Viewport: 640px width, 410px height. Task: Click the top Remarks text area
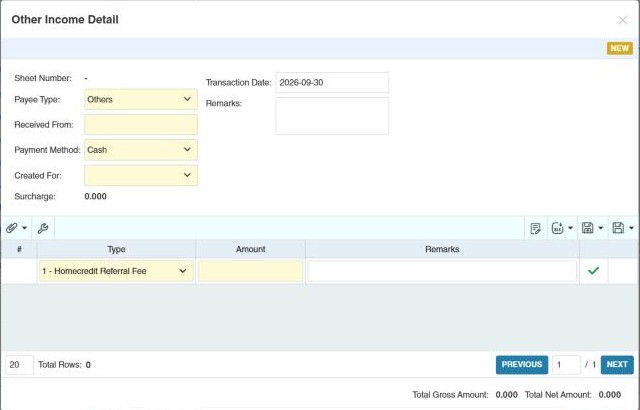pos(332,116)
